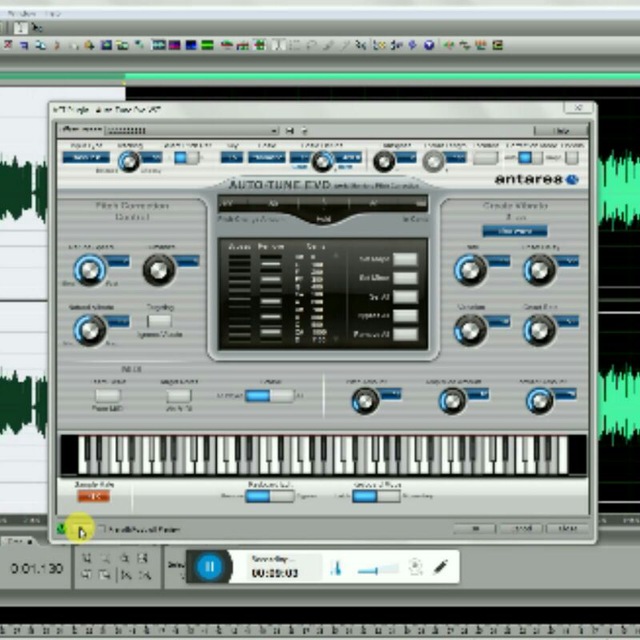Viewport: 640px width, 640px height.
Task: Click the green preview play button
Action: pos(63,529)
